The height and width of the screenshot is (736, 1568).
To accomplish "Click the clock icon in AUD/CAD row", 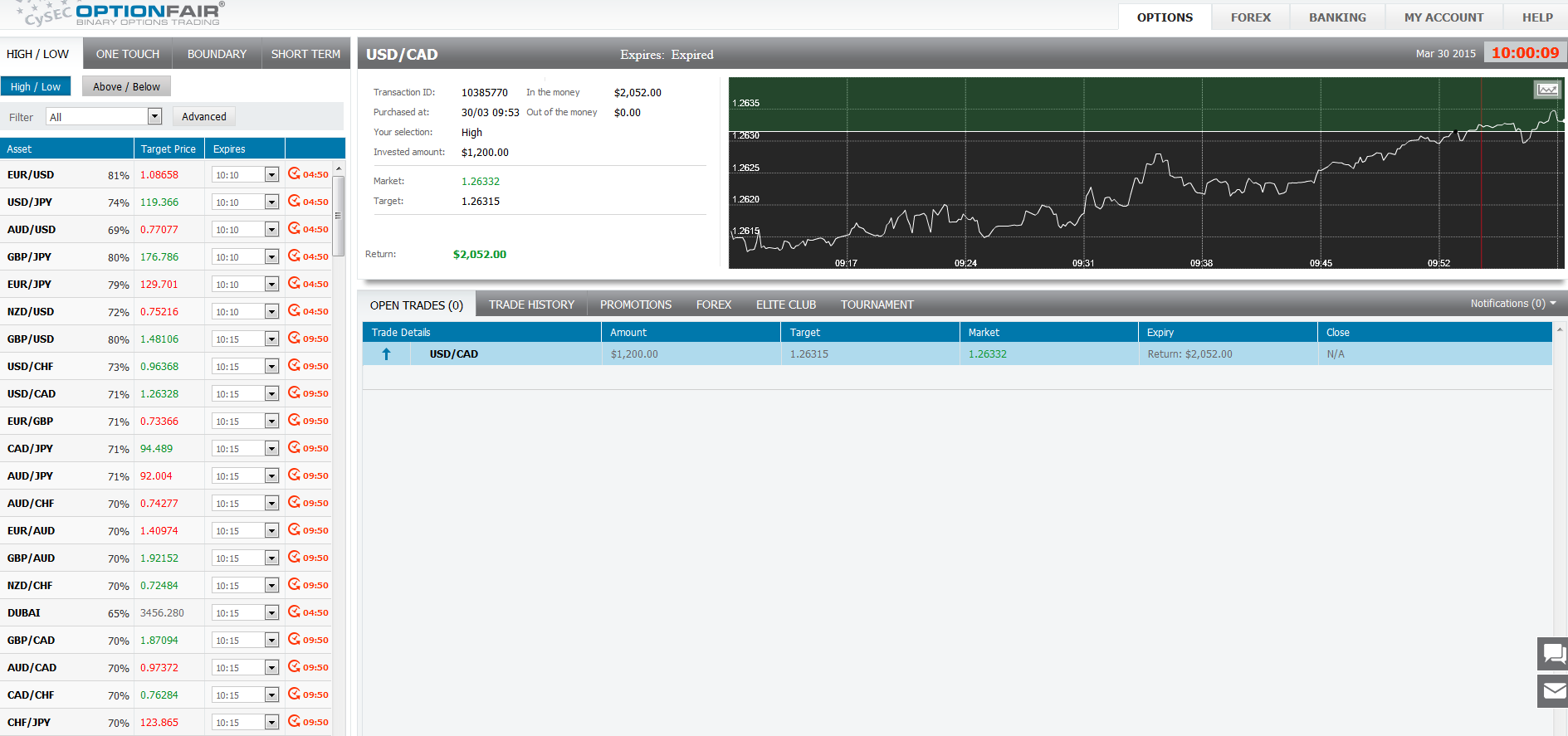I will pos(294,666).
